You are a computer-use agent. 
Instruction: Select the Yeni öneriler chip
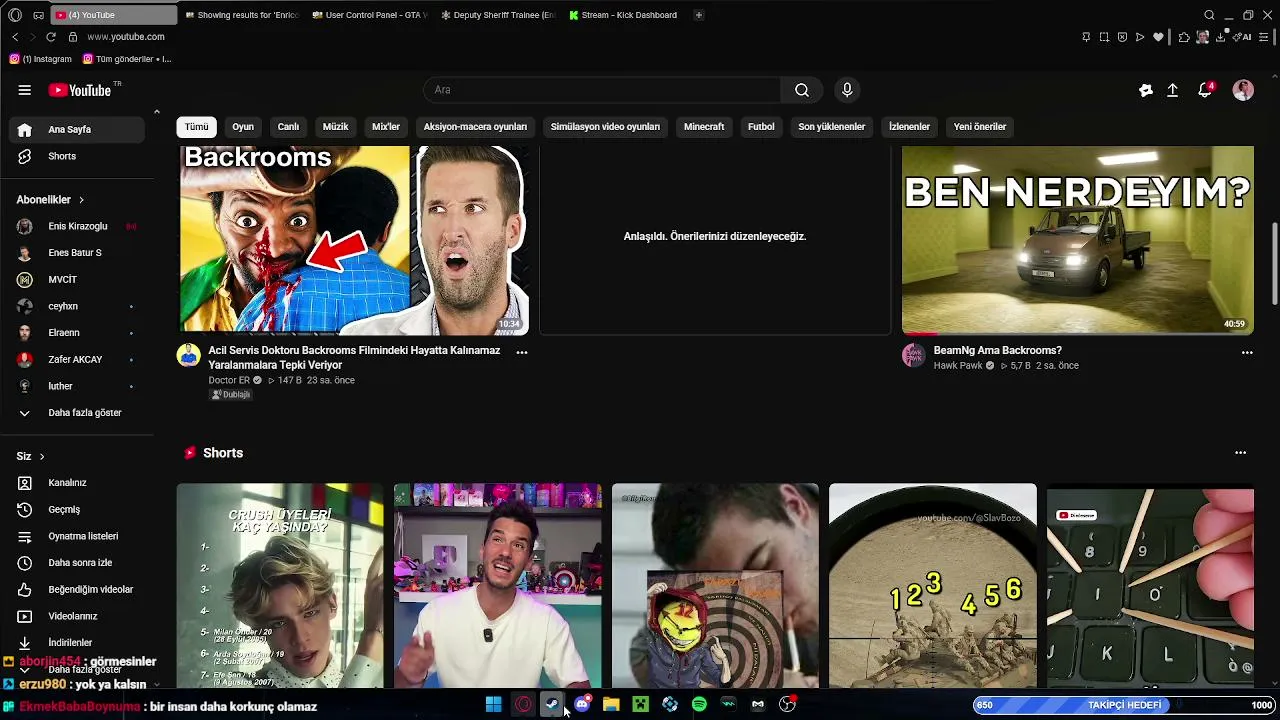coord(980,127)
